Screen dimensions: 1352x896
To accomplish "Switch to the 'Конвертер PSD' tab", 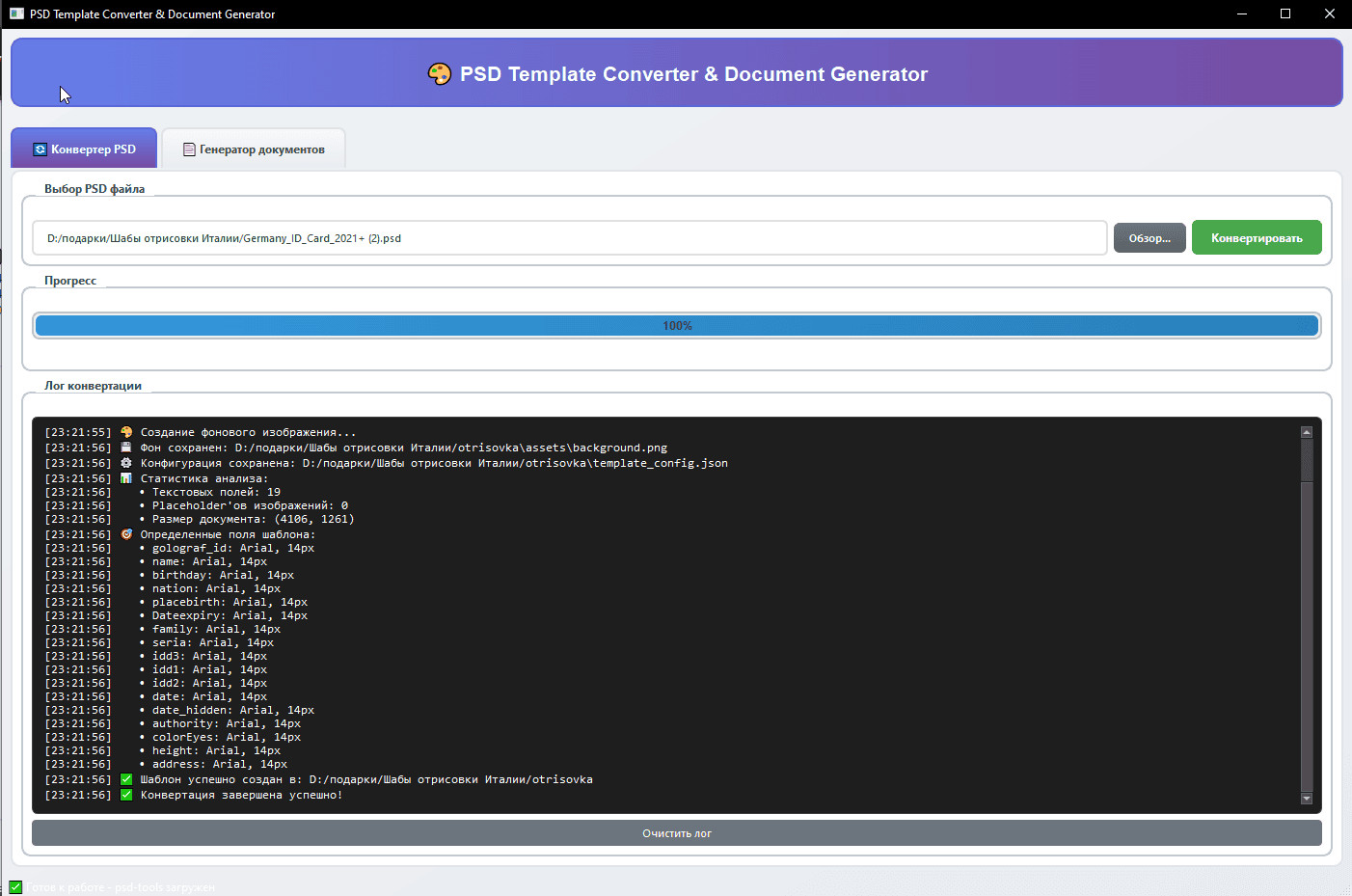I will 84,149.
